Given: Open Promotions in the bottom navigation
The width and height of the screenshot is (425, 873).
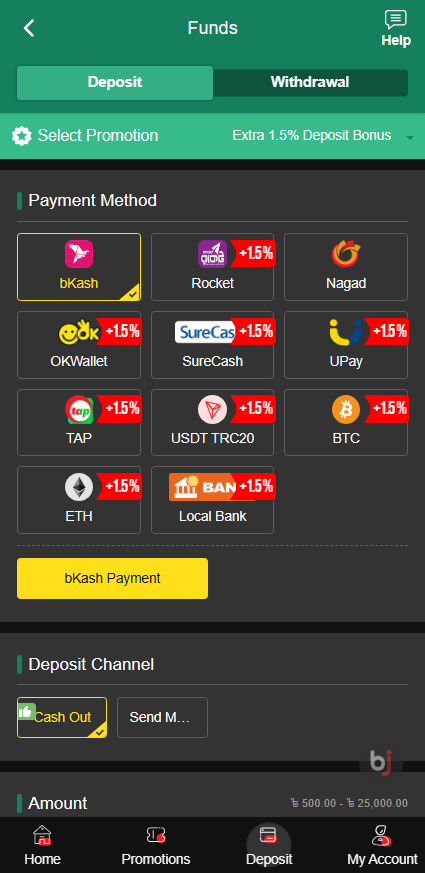Looking at the screenshot, I should tap(156, 846).
